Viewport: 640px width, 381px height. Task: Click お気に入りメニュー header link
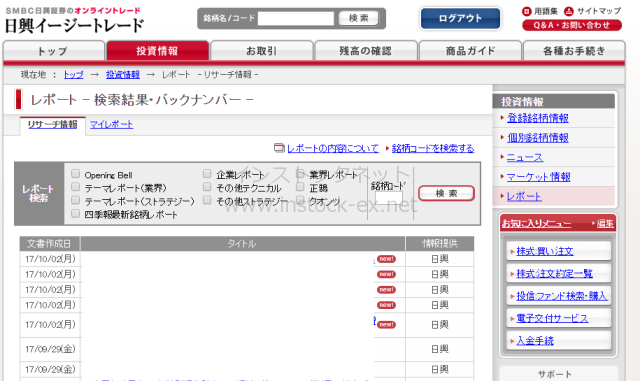536,224
